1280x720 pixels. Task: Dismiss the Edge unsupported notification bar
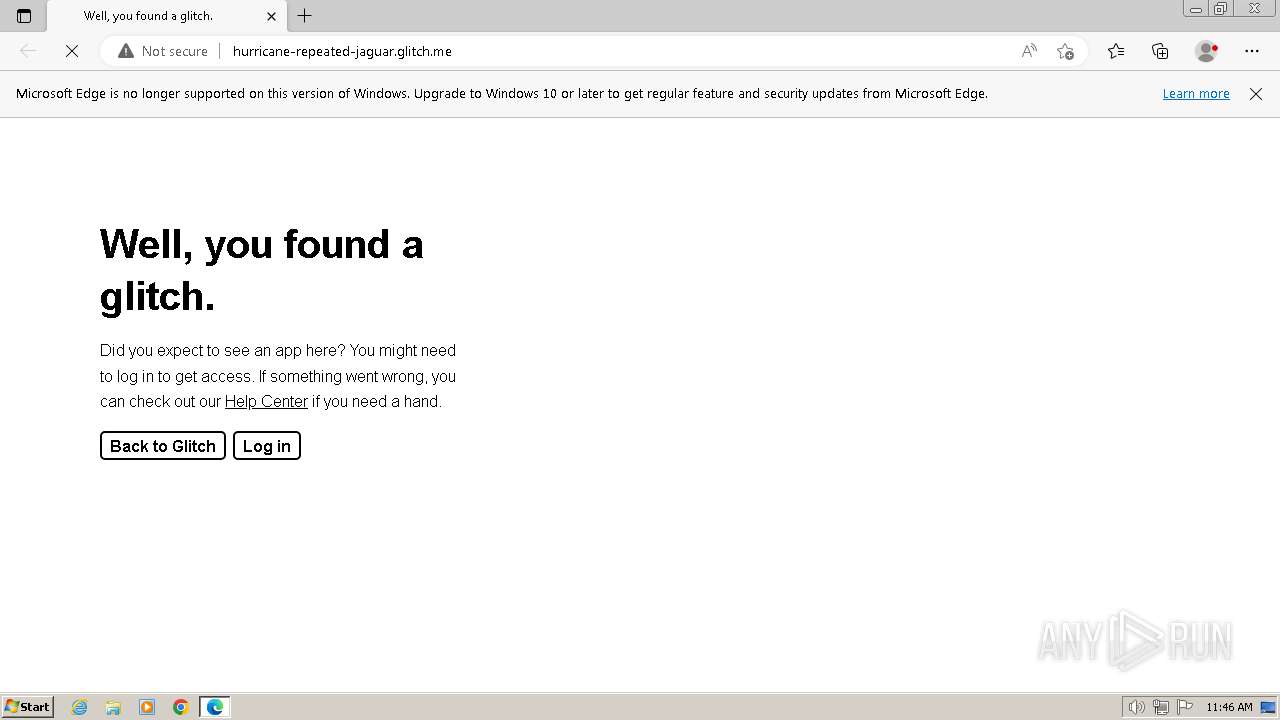[x=1256, y=94]
